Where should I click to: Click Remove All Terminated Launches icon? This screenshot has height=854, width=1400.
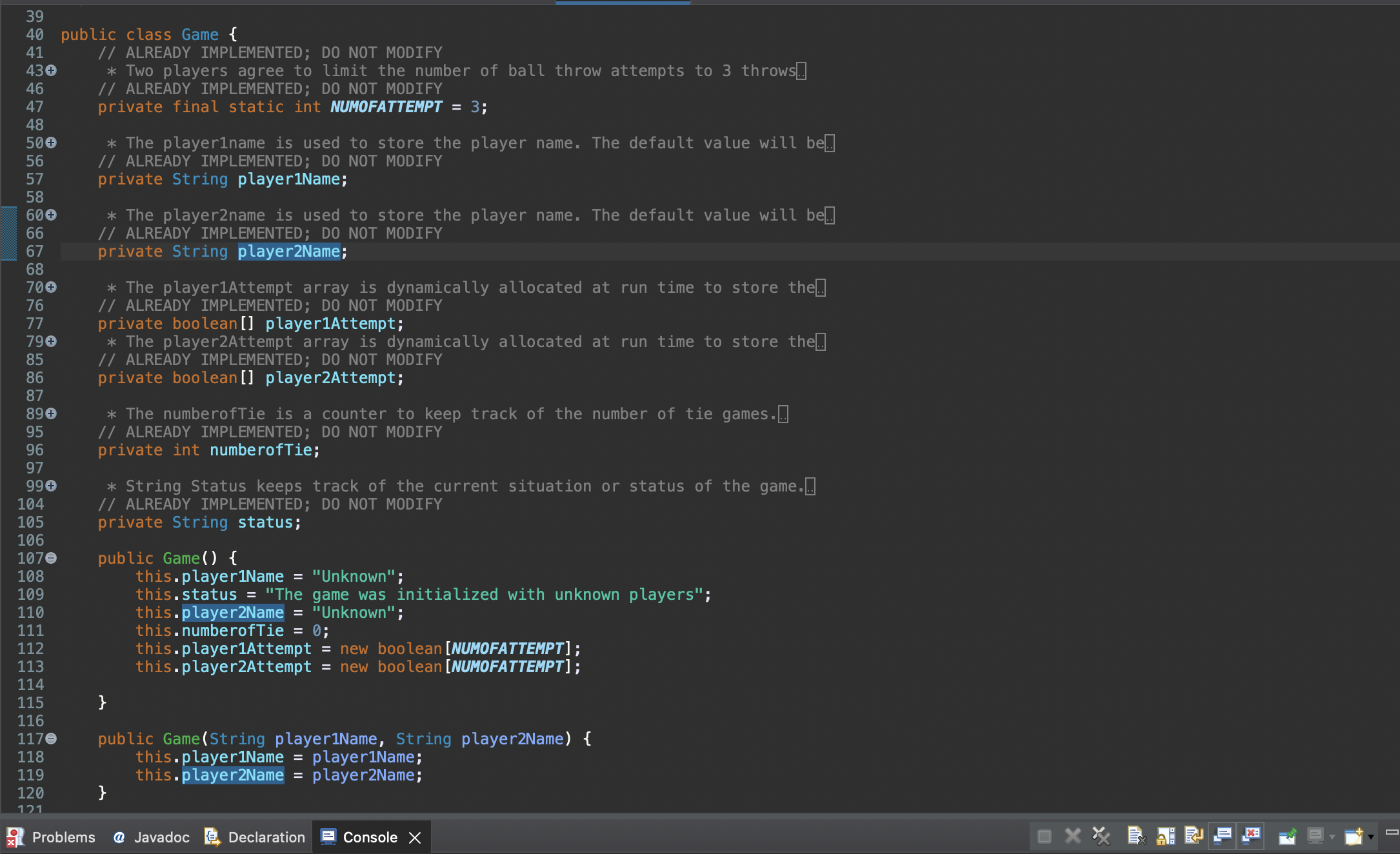pyautogui.click(x=1101, y=837)
